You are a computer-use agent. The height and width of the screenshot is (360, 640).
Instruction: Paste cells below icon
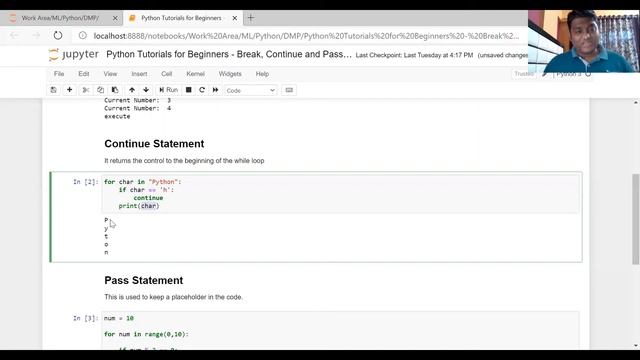(115, 90)
